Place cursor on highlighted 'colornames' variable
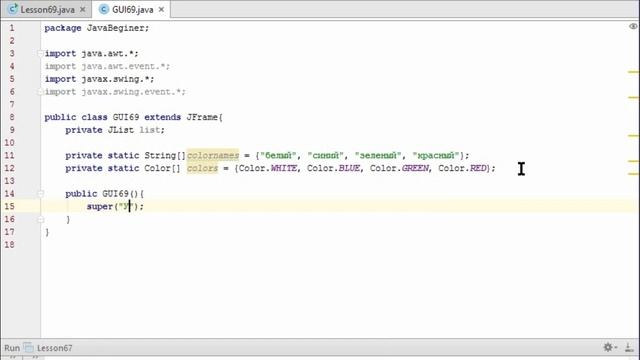The image size is (640, 360). 213,156
